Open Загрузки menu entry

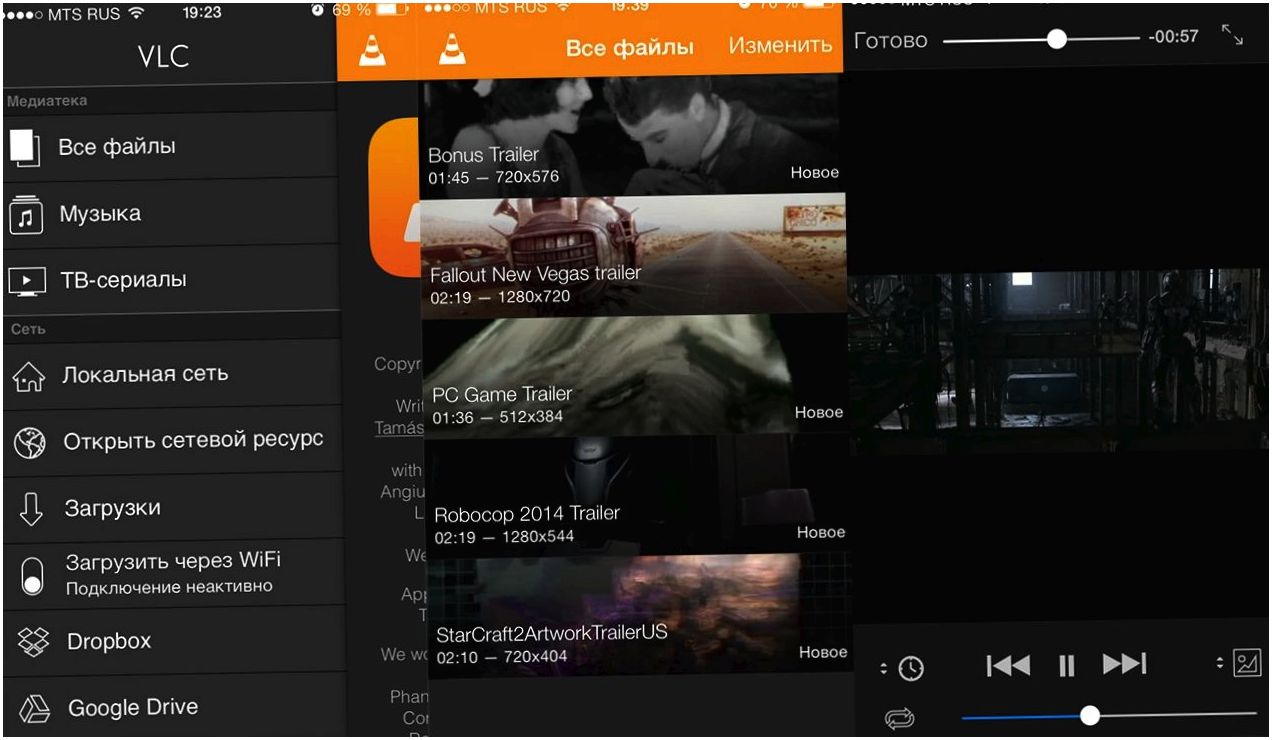172,508
